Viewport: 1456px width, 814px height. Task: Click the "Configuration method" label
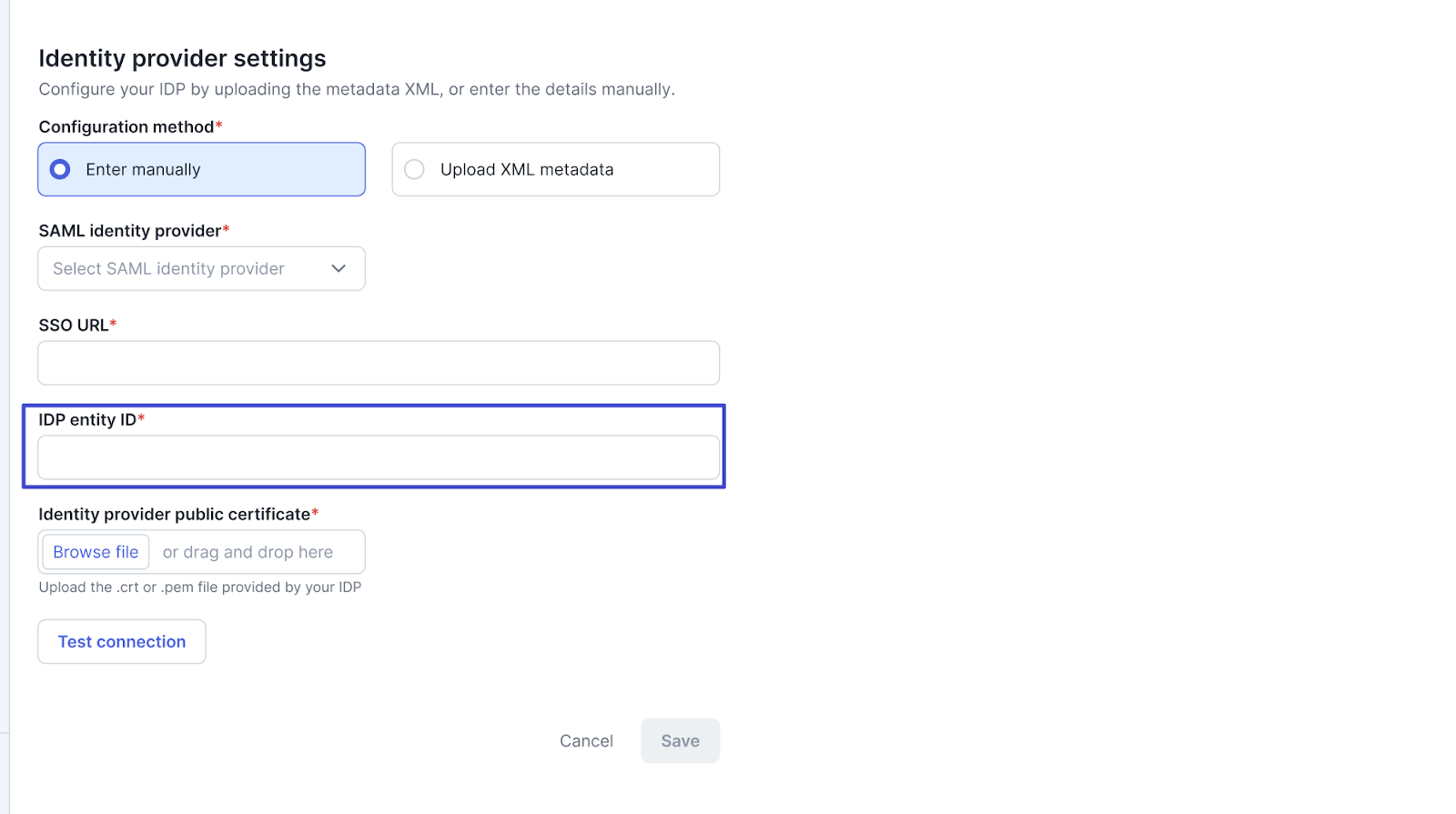126,127
